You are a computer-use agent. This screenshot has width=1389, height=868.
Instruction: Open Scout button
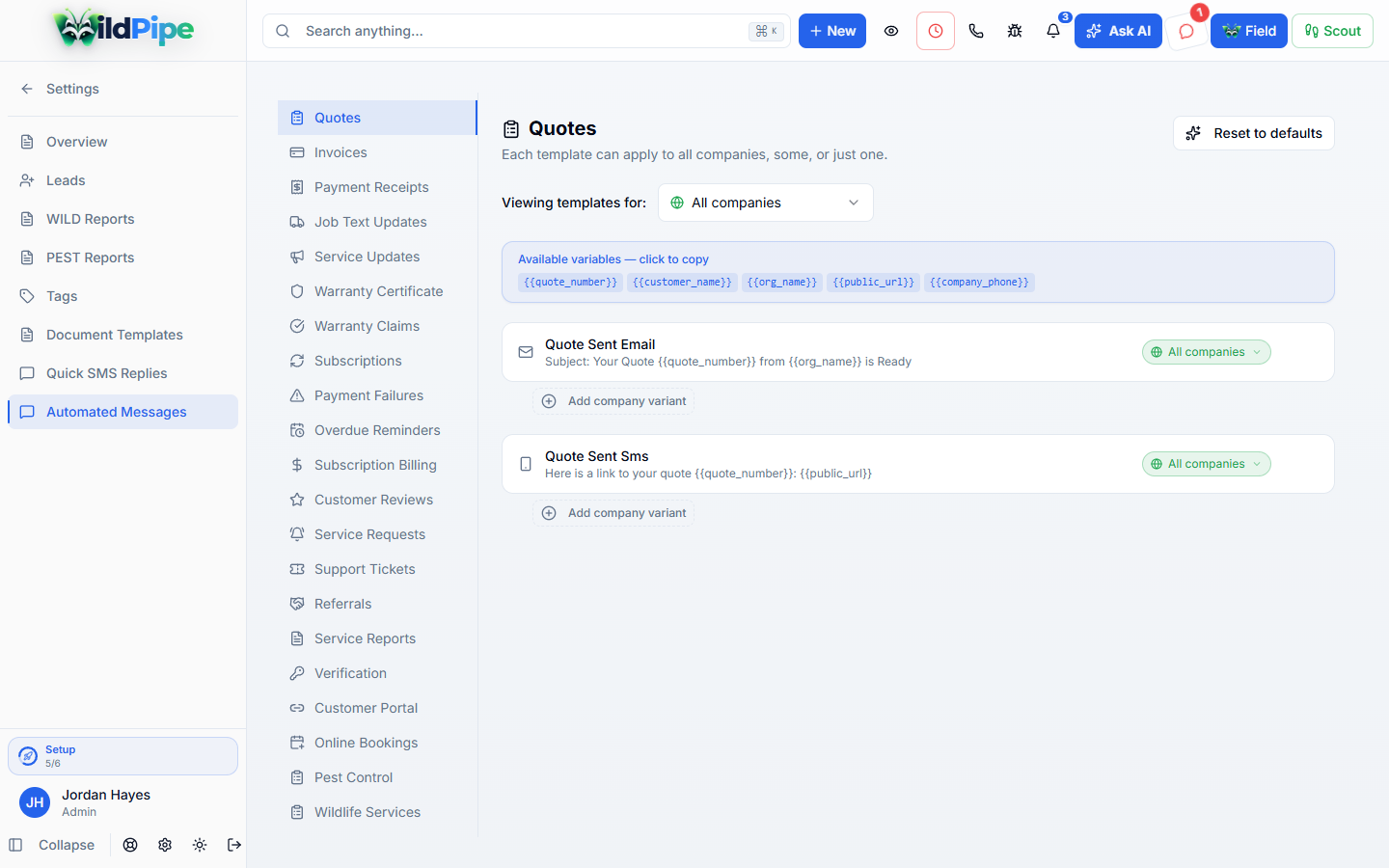tap(1332, 31)
